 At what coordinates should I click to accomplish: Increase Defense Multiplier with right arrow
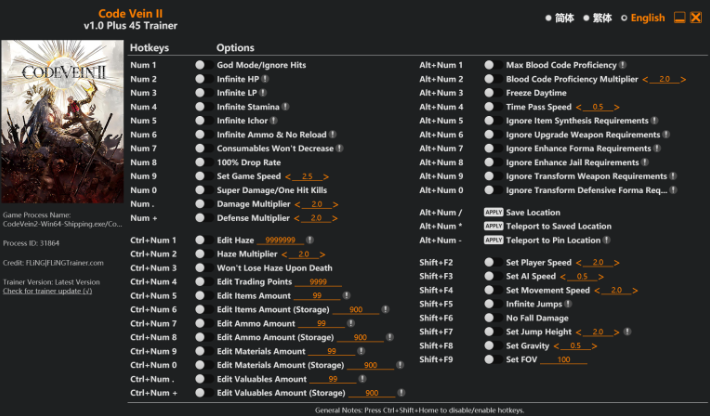[335, 218]
